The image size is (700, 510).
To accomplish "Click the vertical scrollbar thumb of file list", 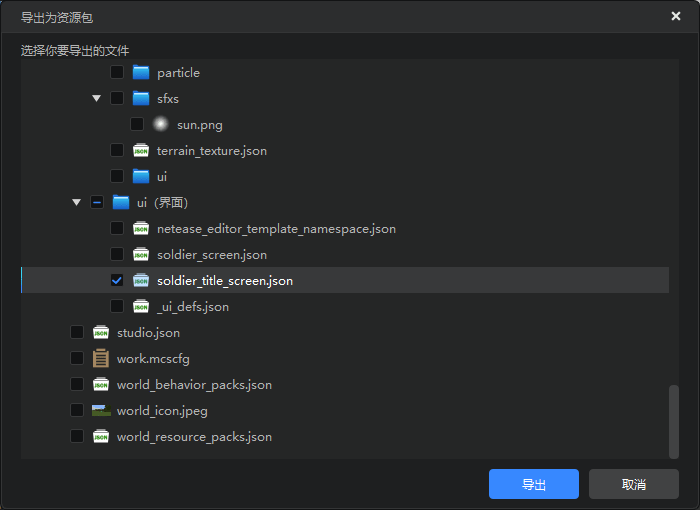I will point(674,422).
